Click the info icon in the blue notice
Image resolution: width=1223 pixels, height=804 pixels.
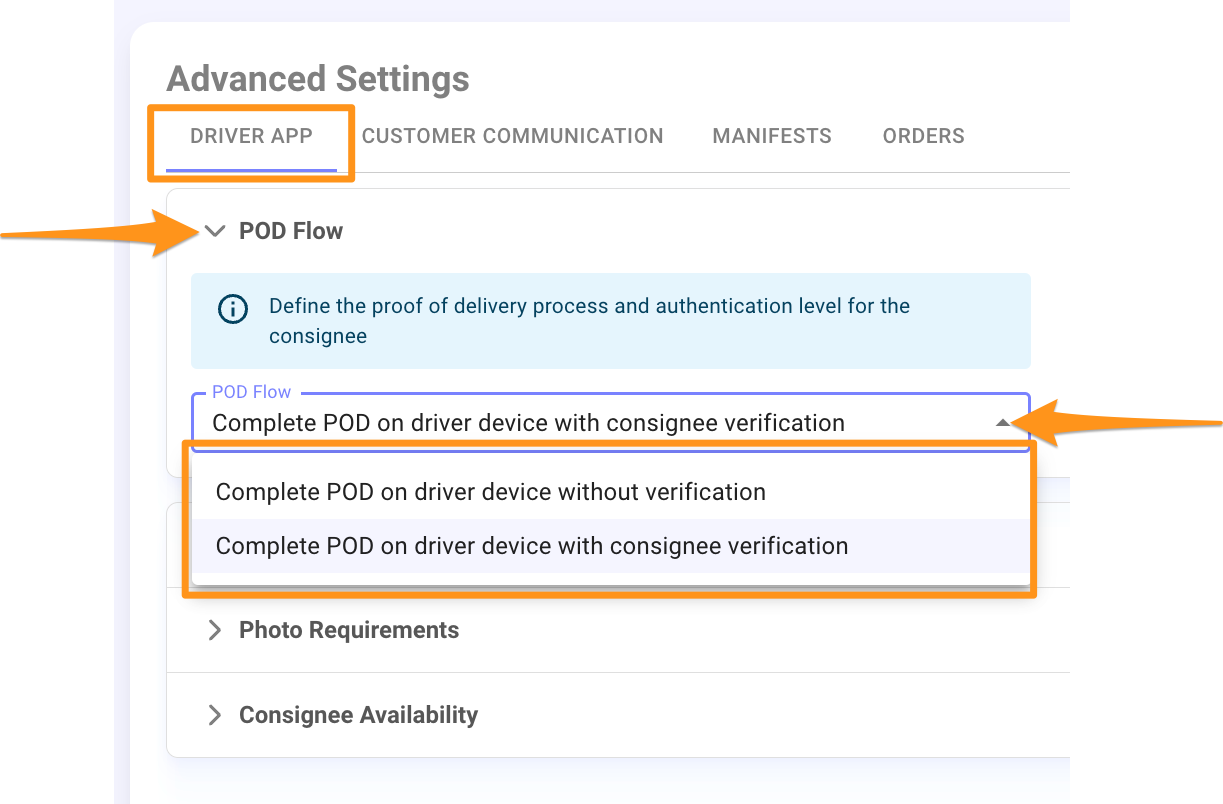tap(233, 309)
